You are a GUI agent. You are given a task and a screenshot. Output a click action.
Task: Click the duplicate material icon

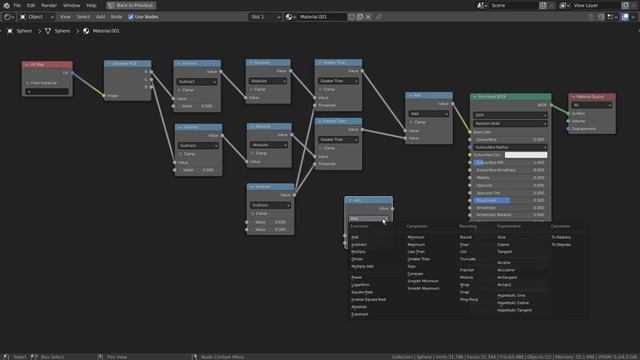click(x=360, y=17)
